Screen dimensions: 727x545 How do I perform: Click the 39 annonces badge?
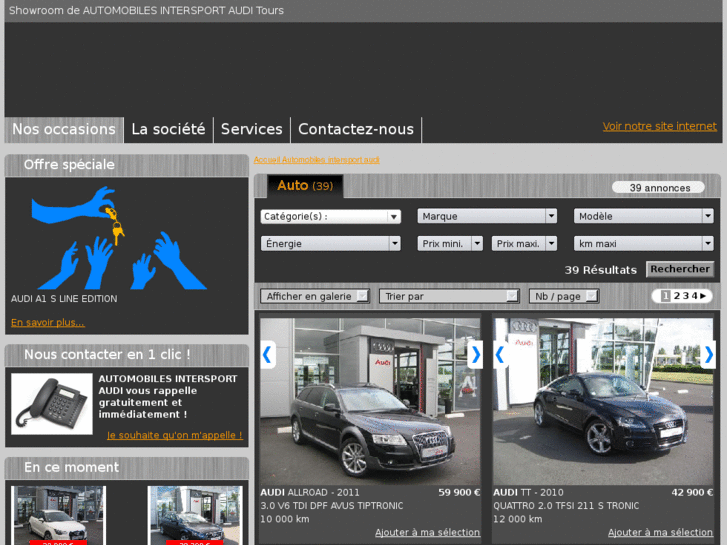pos(659,188)
